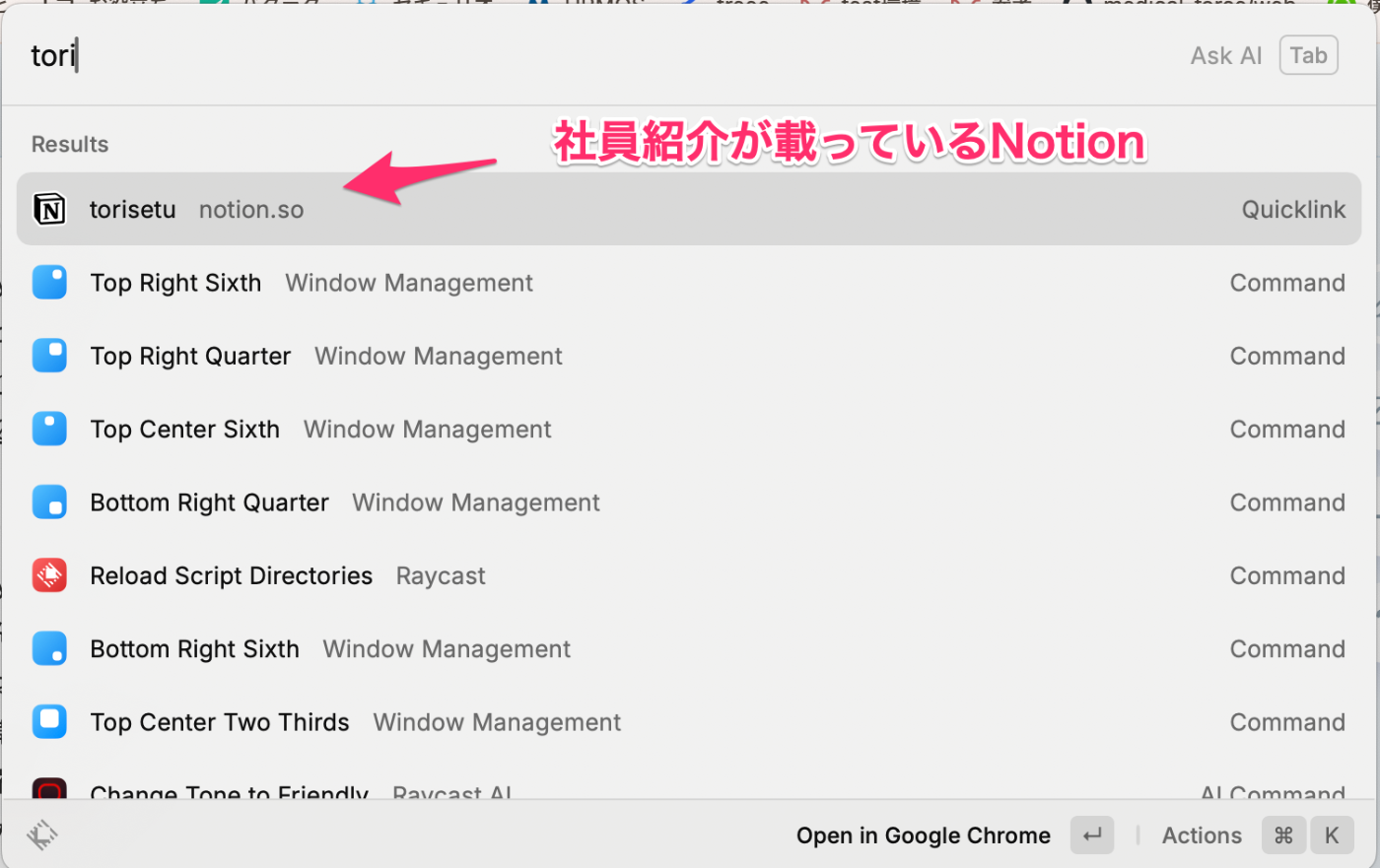The image size is (1380, 868).
Task: Select the Bottom Right Quarter command
Action: pos(689,502)
